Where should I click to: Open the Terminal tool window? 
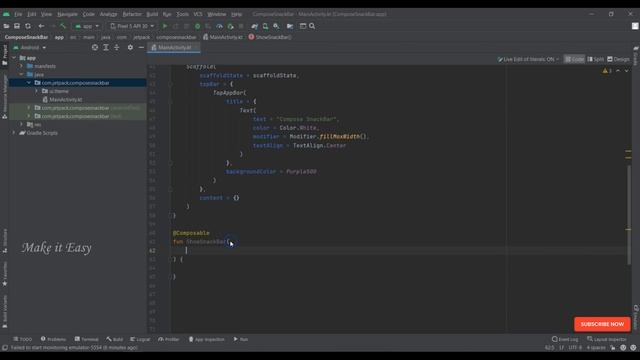point(87,339)
